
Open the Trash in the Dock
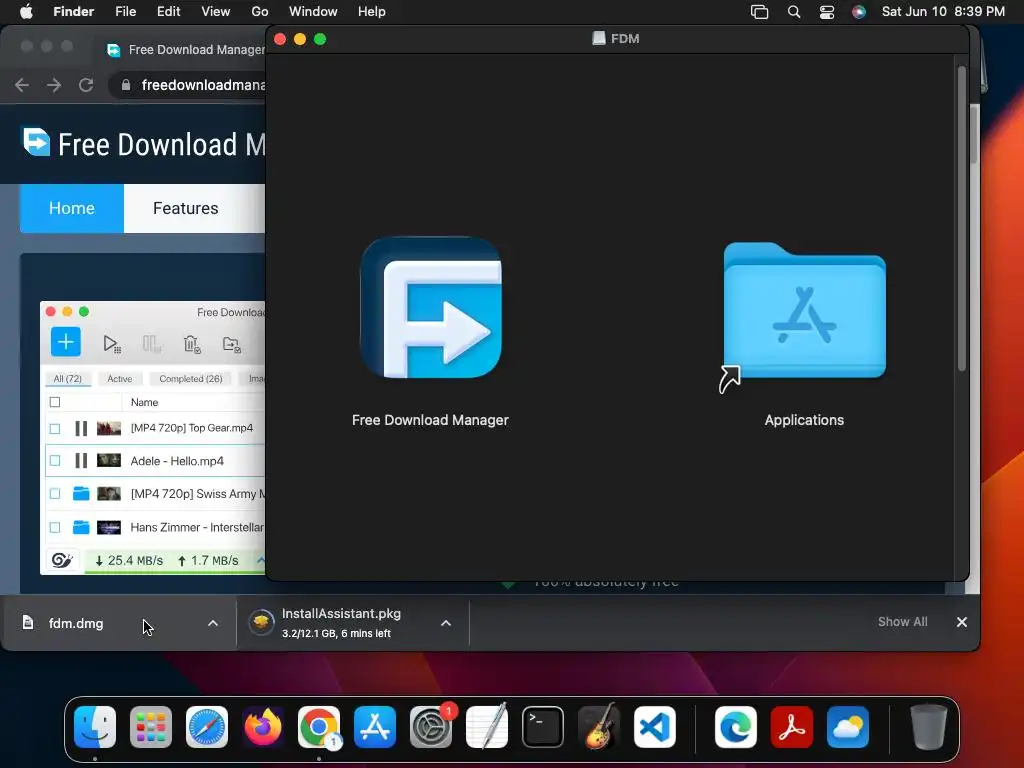click(x=929, y=727)
